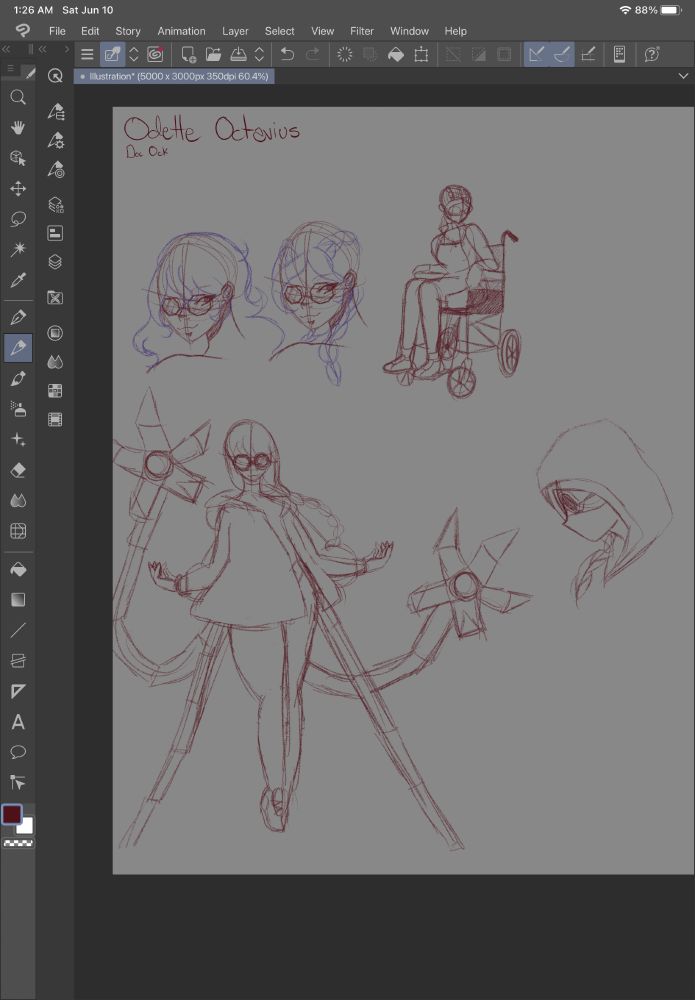The width and height of the screenshot is (695, 1000).
Task: Select the Airbrush tool
Action: tap(18, 409)
